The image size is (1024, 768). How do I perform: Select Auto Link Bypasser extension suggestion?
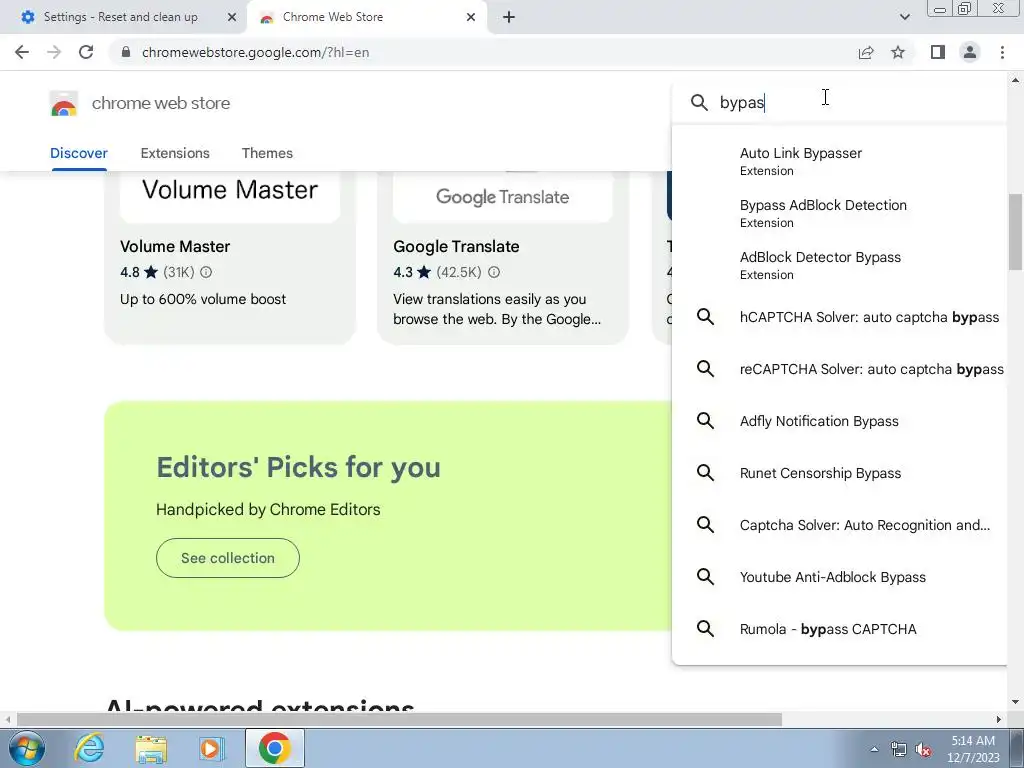840,161
